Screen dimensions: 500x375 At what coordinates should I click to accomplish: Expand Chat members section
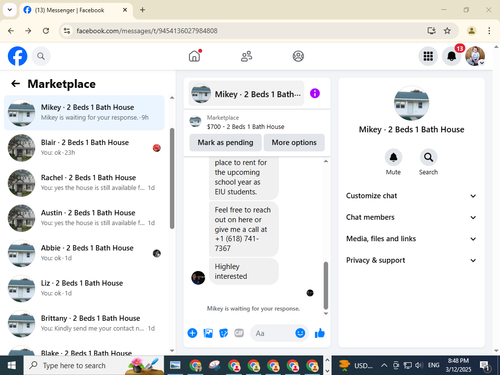(x=411, y=217)
